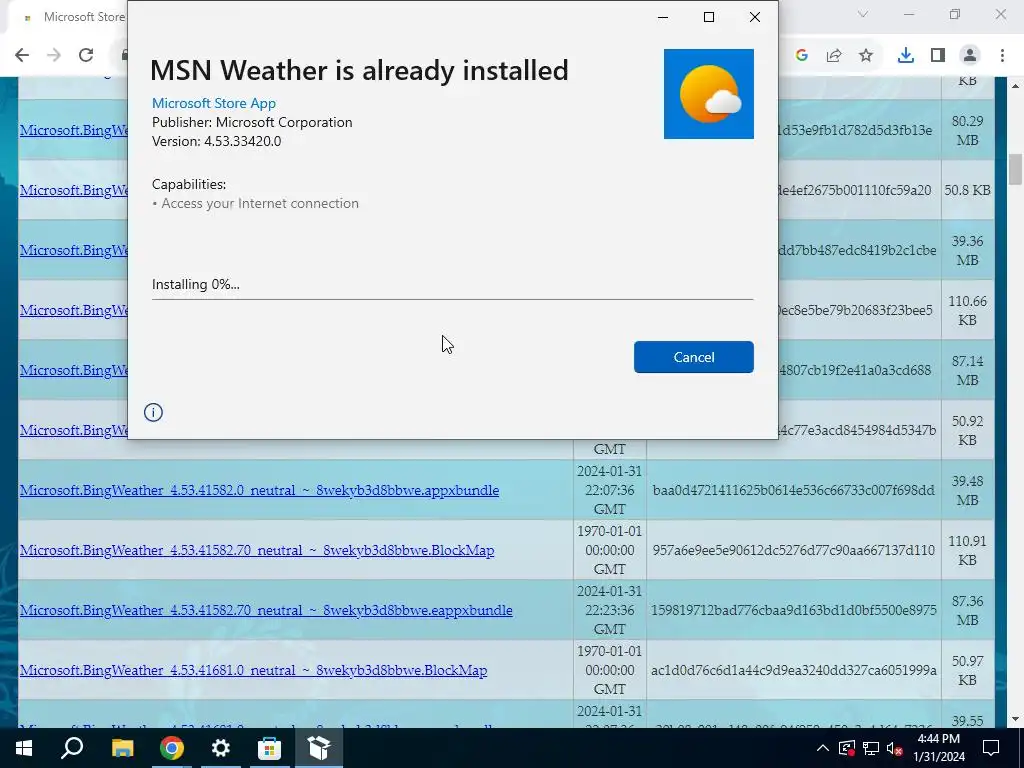This screenshot has width=1024, height=768.
Task: Open the network tray icon
Action: click(x=871, y=748)
